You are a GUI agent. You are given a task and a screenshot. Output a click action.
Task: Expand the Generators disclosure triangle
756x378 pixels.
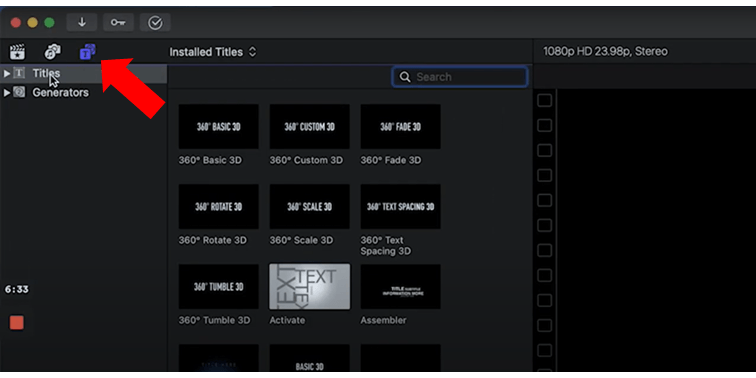pos(6,92)
